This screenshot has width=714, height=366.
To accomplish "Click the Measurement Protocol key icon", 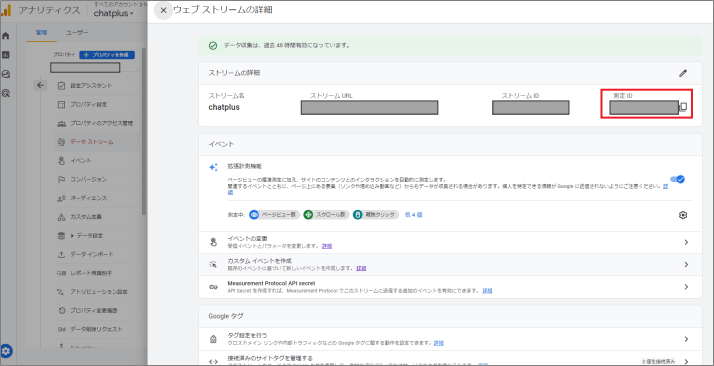I will pos(213,287).
